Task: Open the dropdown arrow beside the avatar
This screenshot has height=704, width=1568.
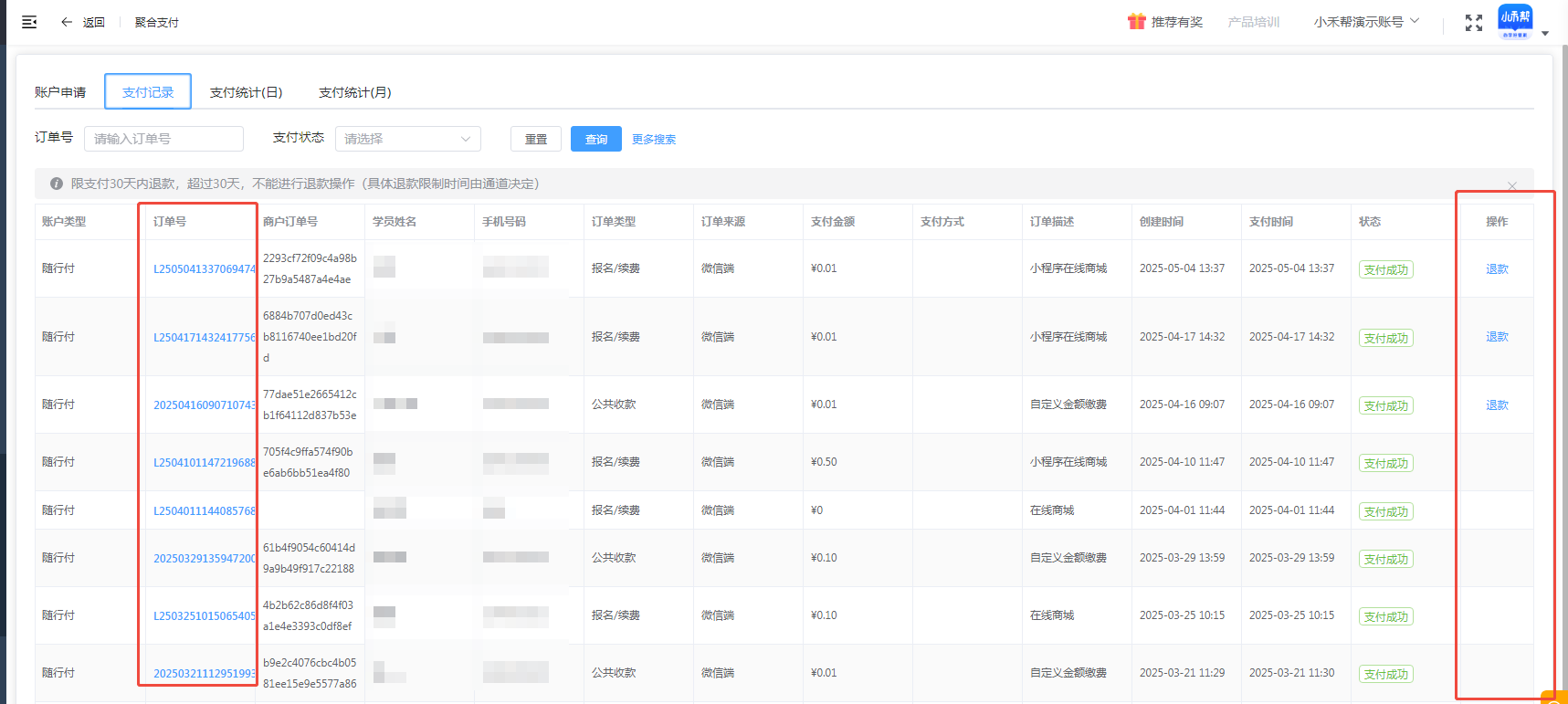Action: (x=1545, y=33)
